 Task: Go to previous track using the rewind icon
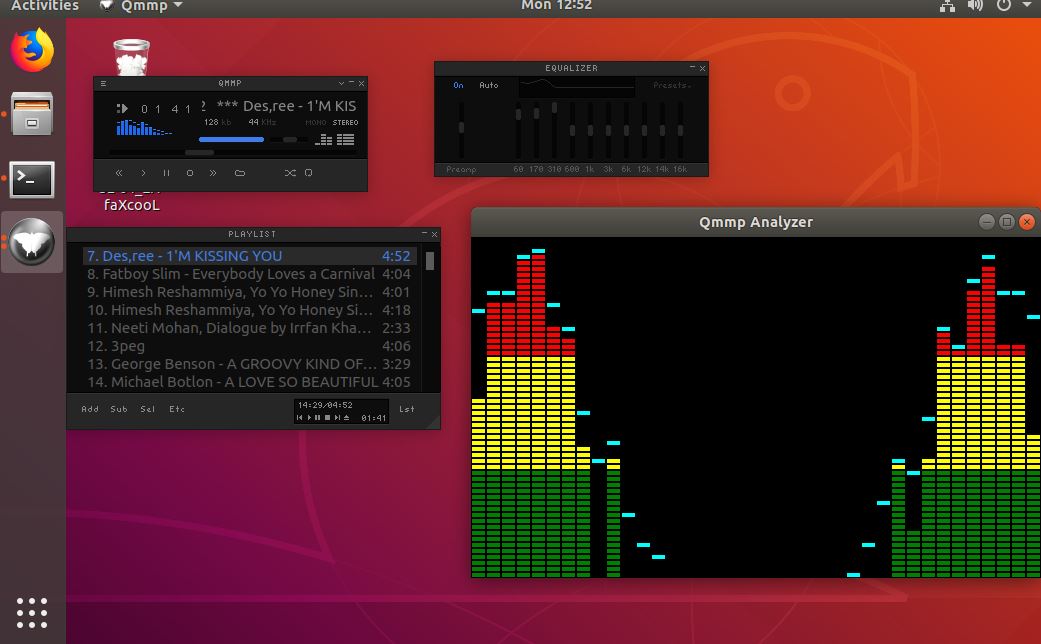pos(119,172)
